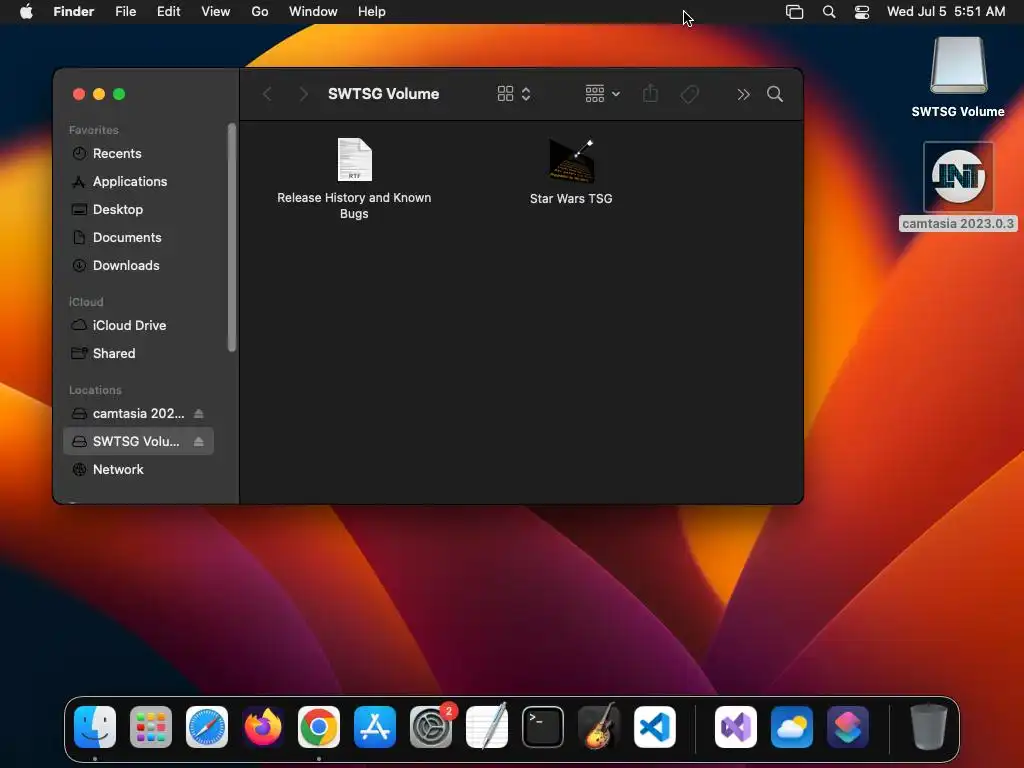The width and height of the screenshot is (1024, 768).
Task: Open the File menu
Action: tap(125, 12)
